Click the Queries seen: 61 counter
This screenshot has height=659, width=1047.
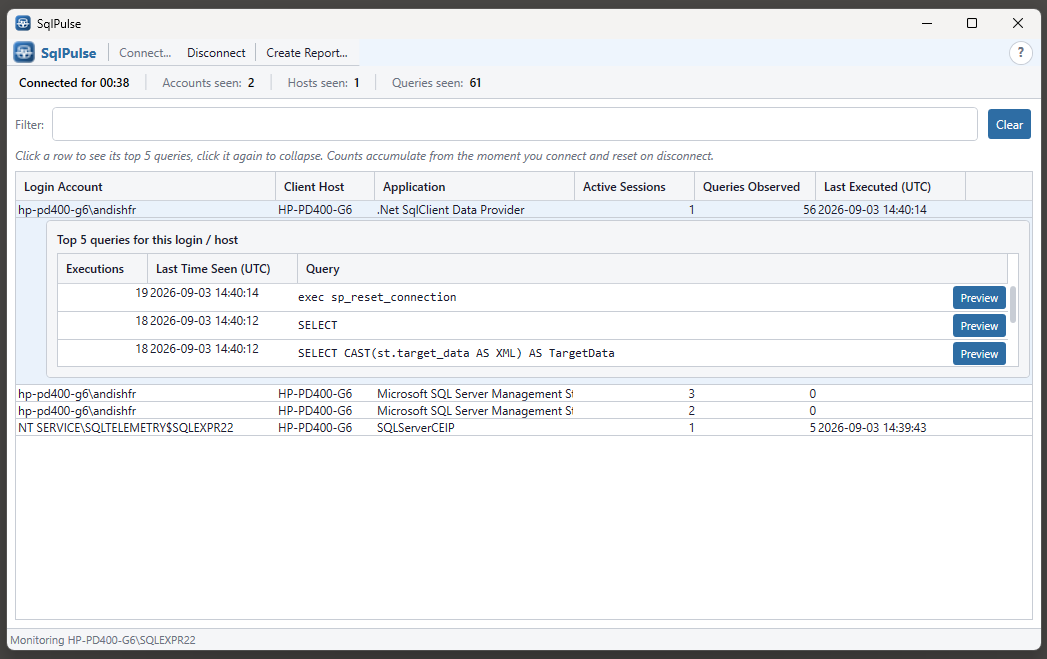[437, 83]
